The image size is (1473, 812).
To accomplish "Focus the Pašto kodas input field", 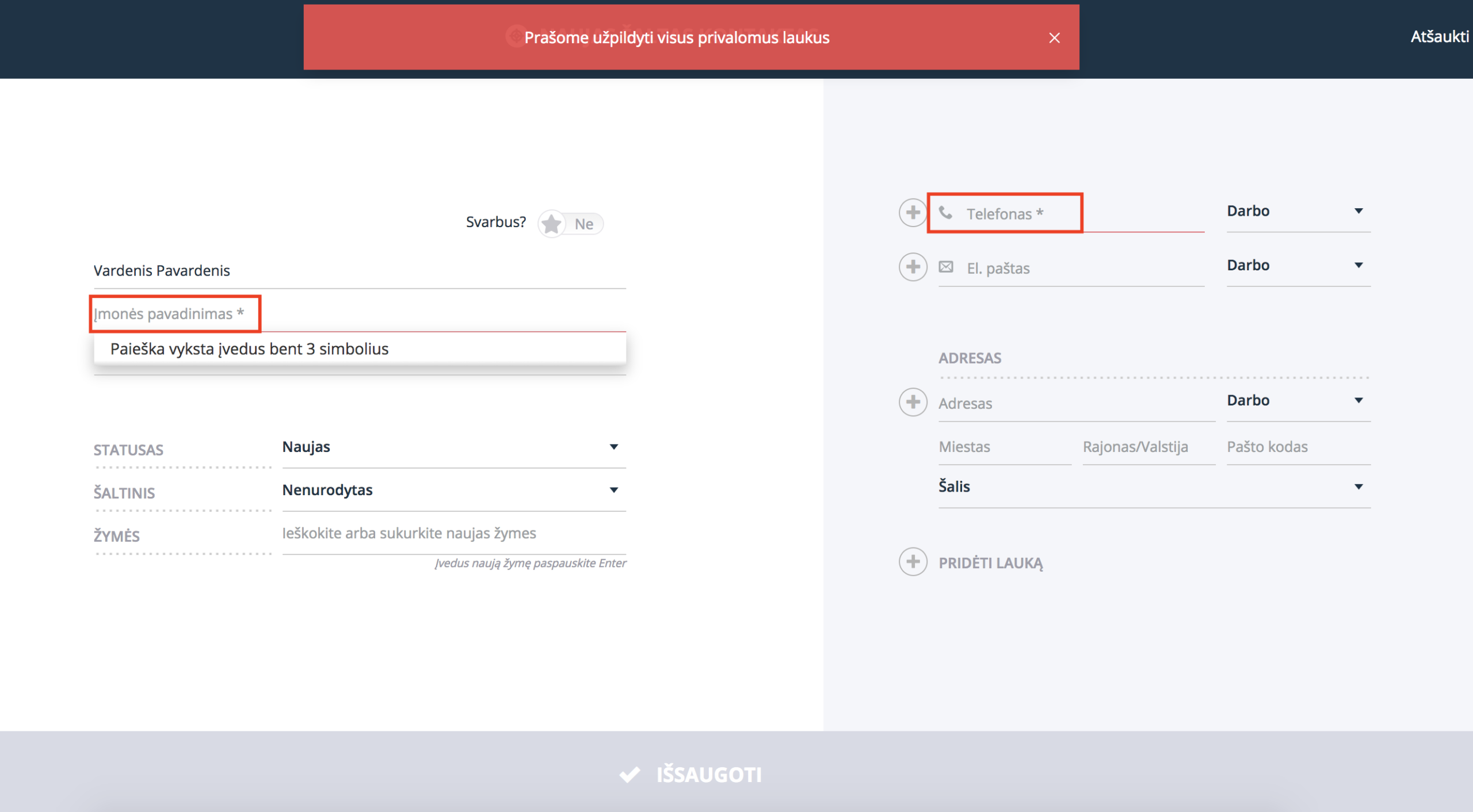I will coord(1298,447).
